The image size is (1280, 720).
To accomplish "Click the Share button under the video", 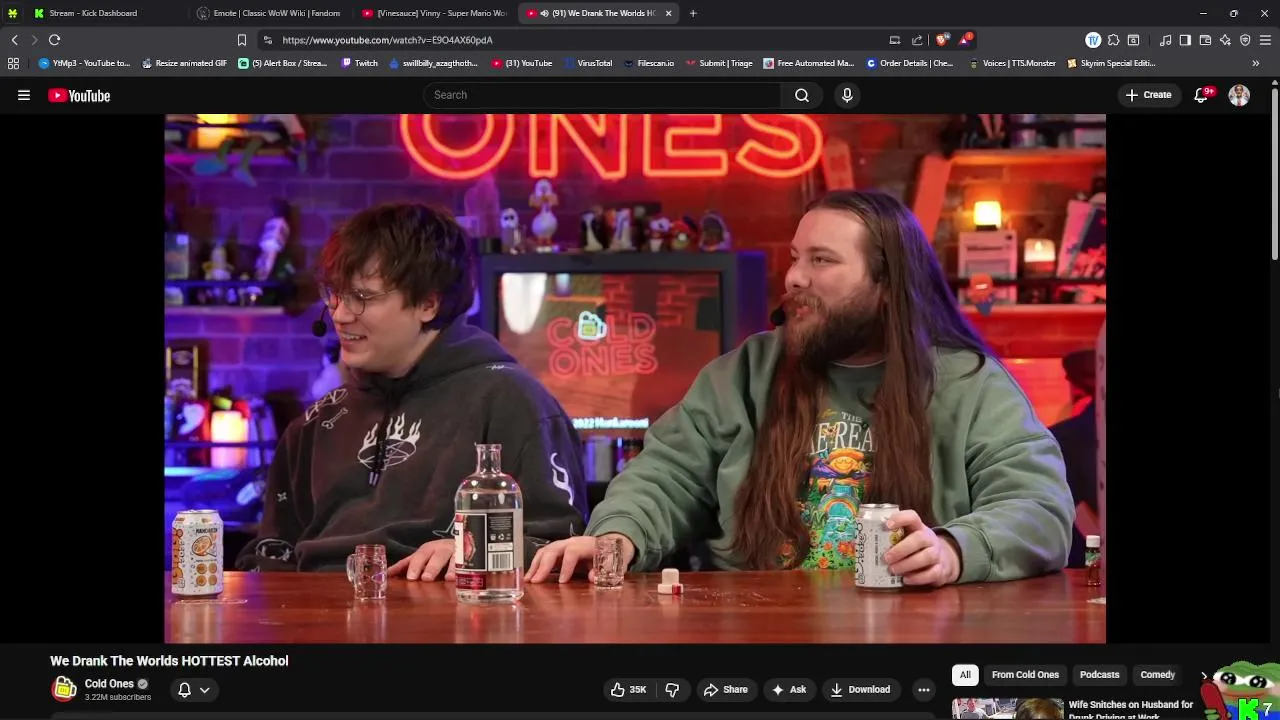I will click(725, 689).
